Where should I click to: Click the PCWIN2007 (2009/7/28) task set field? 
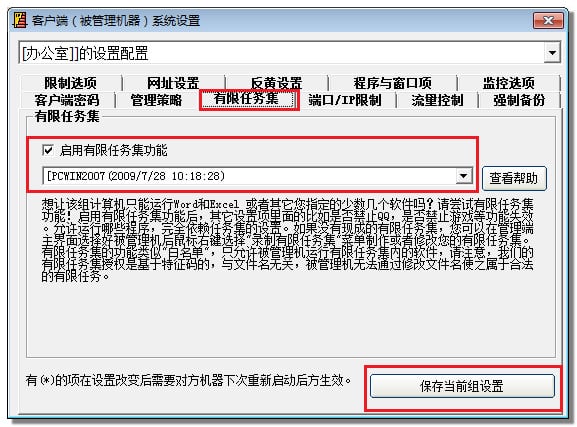258,176
